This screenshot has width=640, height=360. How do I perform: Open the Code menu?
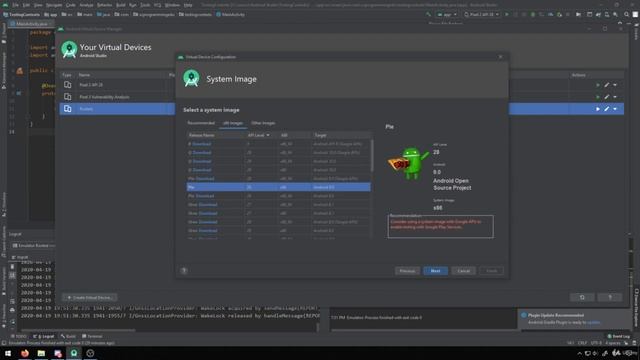point(71,5)
